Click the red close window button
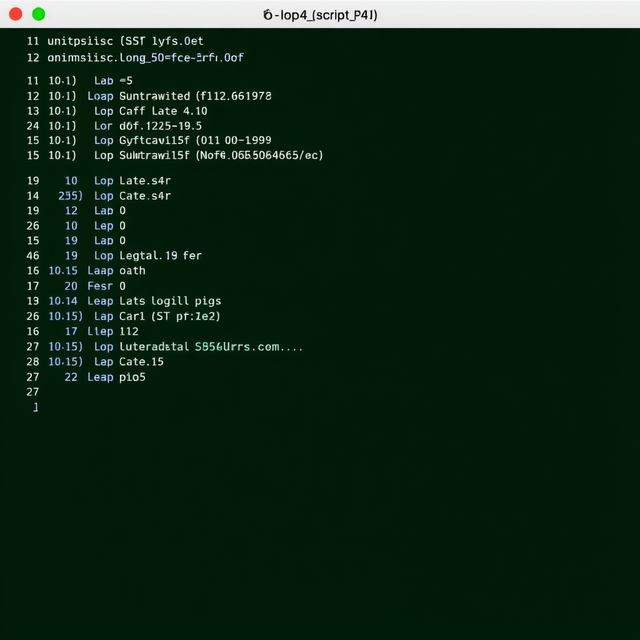 (16, 14)
